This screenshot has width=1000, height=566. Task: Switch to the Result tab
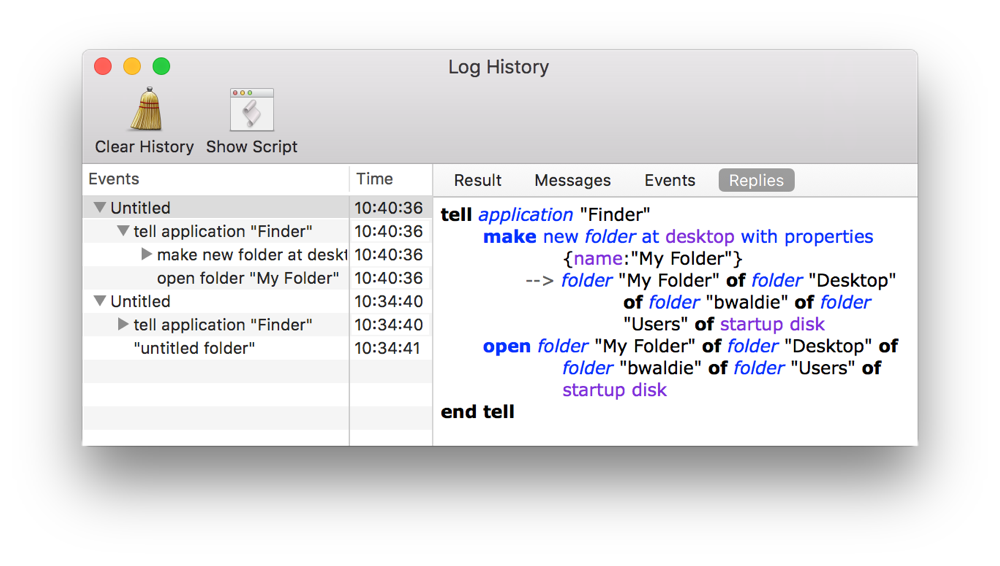coord(477,181)
